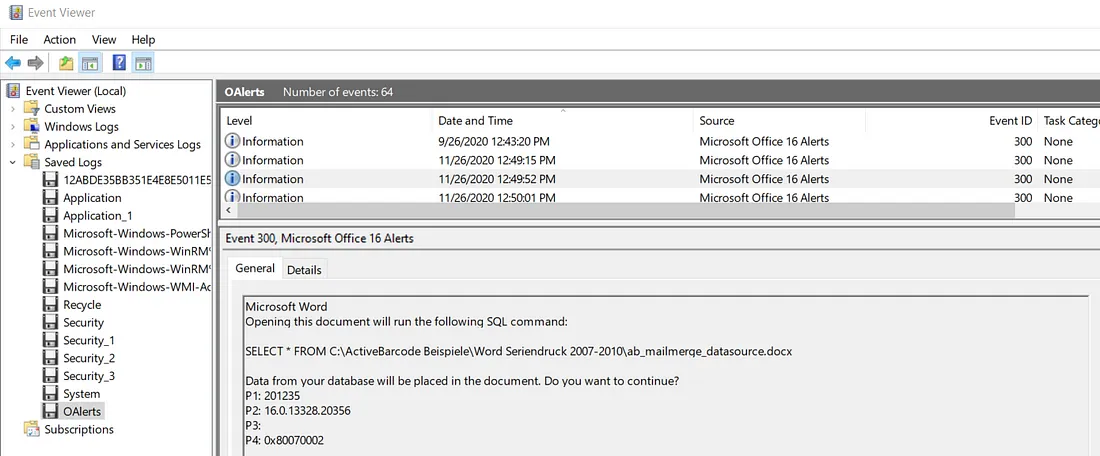Expand Applications and Services Logs node
Image resolution: width=1100 pixels, height=456 pixels.
click(13, 145)
